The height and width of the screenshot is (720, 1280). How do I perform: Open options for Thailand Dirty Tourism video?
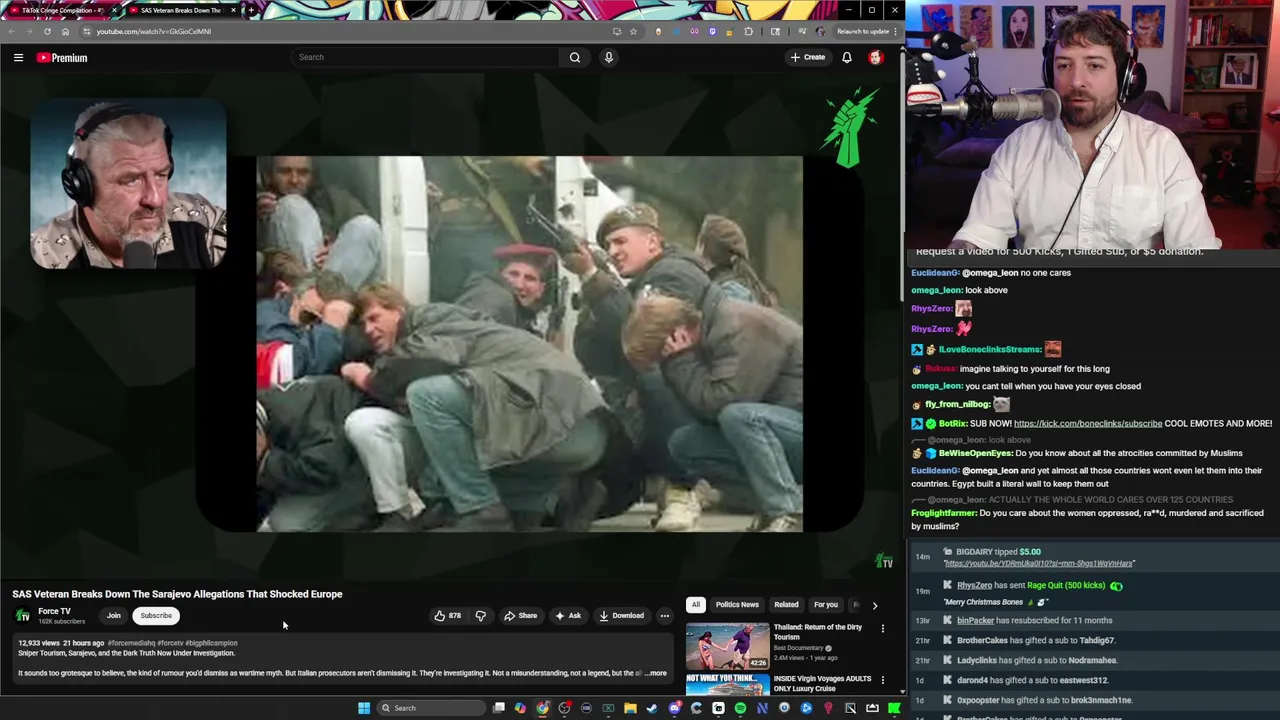[882, 628]
